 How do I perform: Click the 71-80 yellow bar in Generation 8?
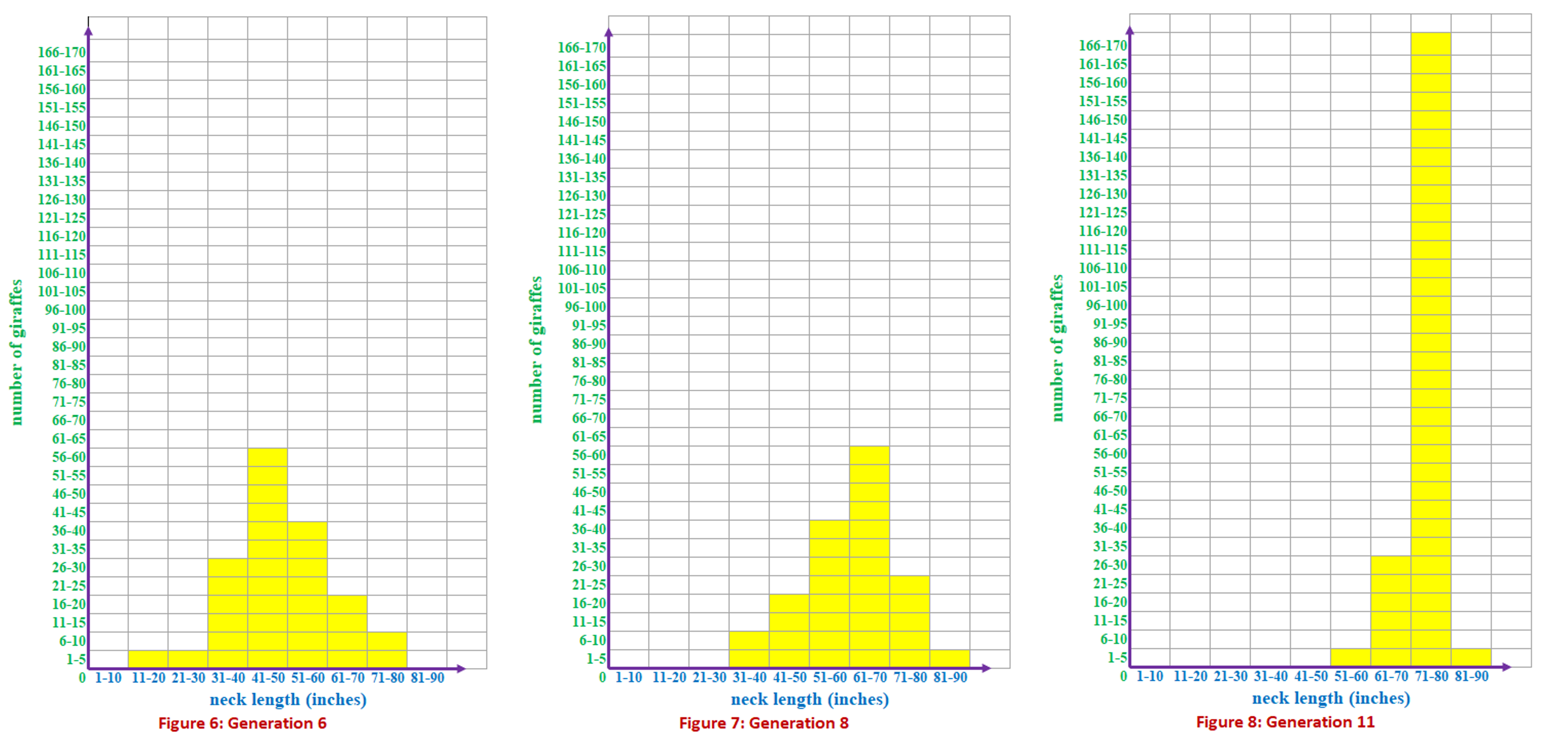[910, 621]
